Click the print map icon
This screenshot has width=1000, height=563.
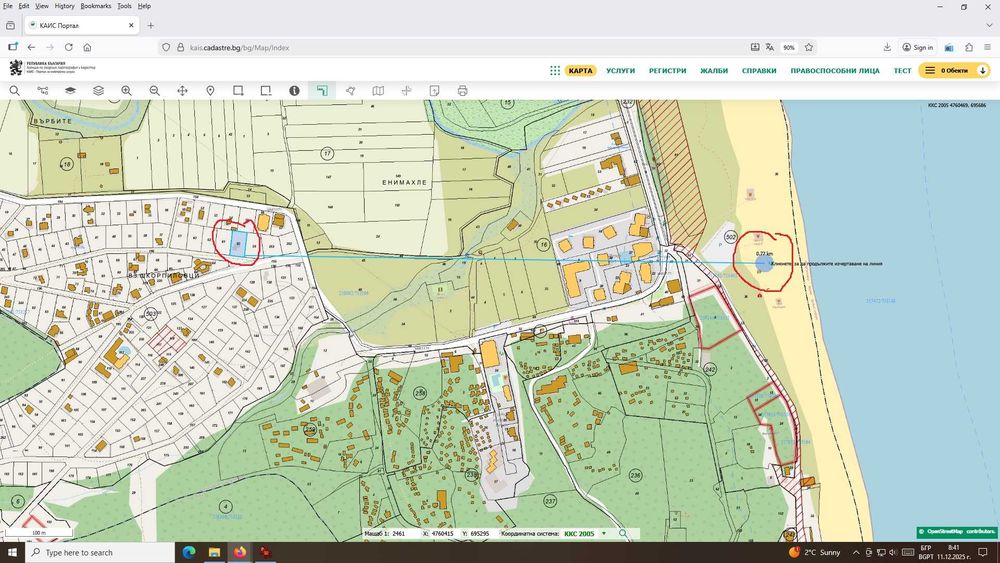[462, 91]
